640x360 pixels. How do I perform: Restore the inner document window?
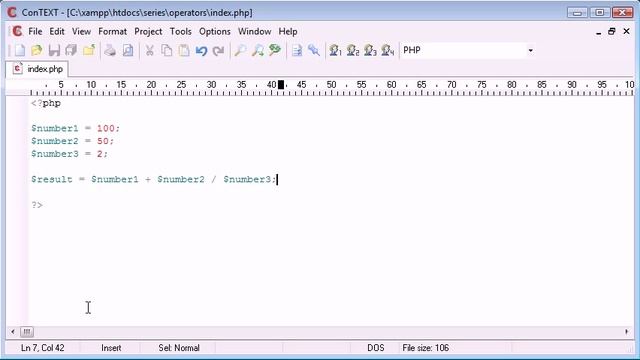[611, 31]
